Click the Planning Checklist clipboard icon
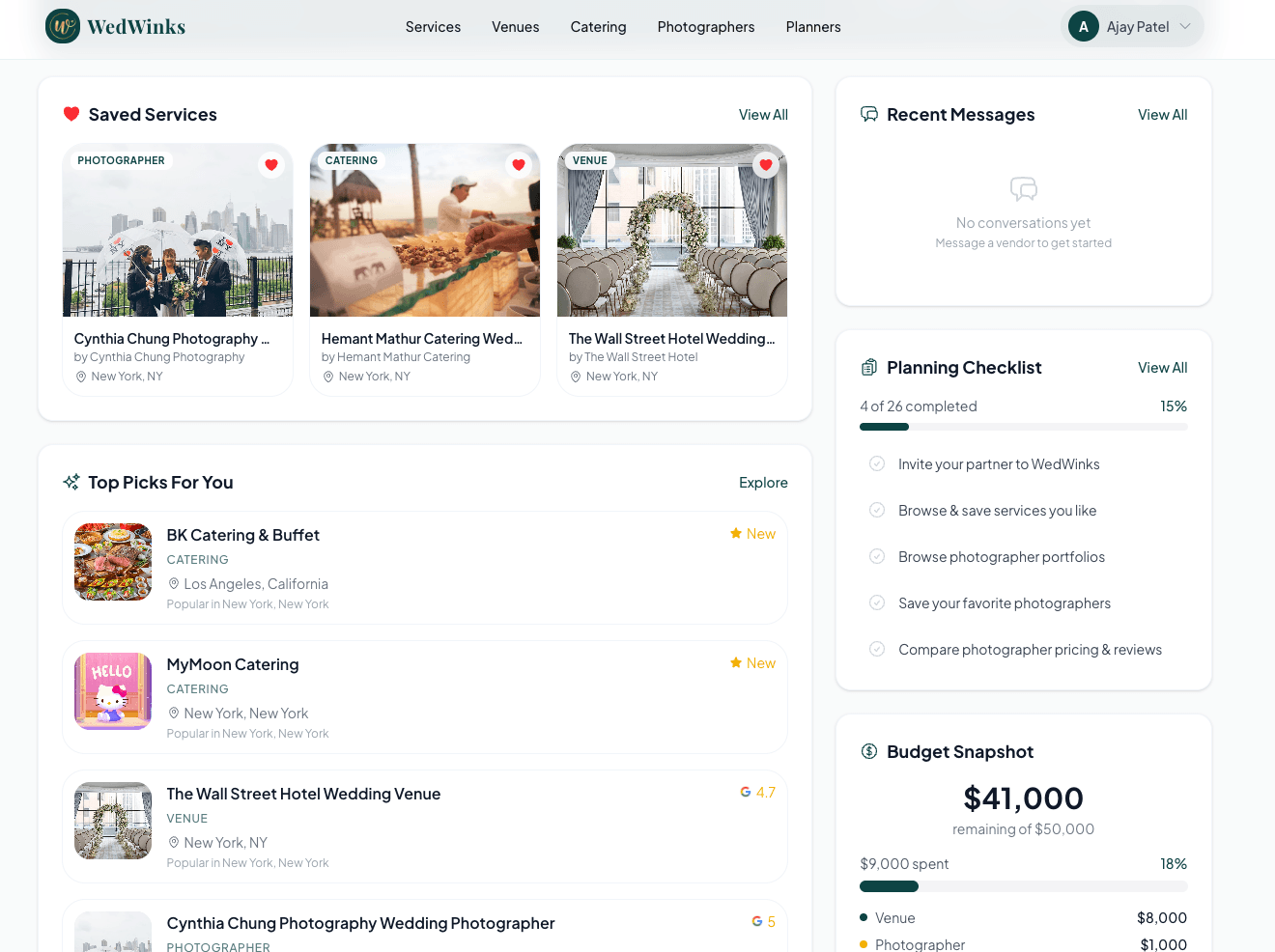Screen dimensions: 1275x952 pyautogui.click(x=869, y=367)
